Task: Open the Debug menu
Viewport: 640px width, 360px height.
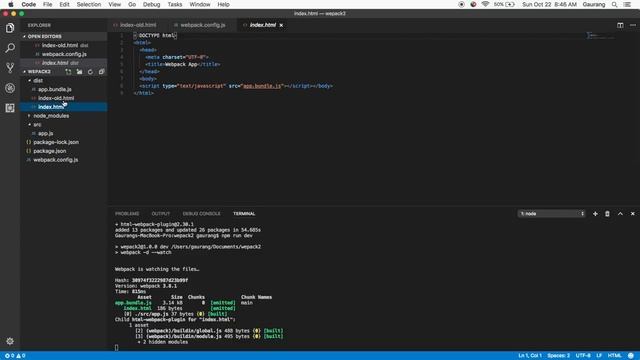Action: coord(151,4)
